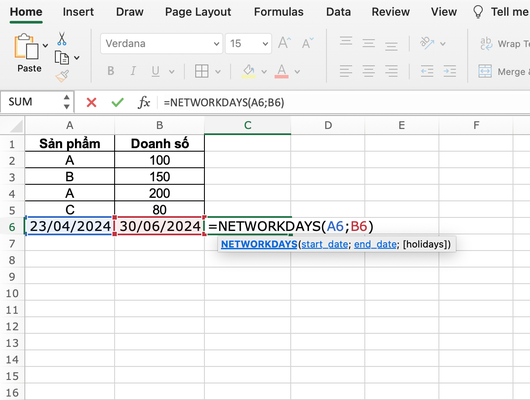Expand underline style dropdown arrow
Screen dimensions: 530x400
(172, 72)
